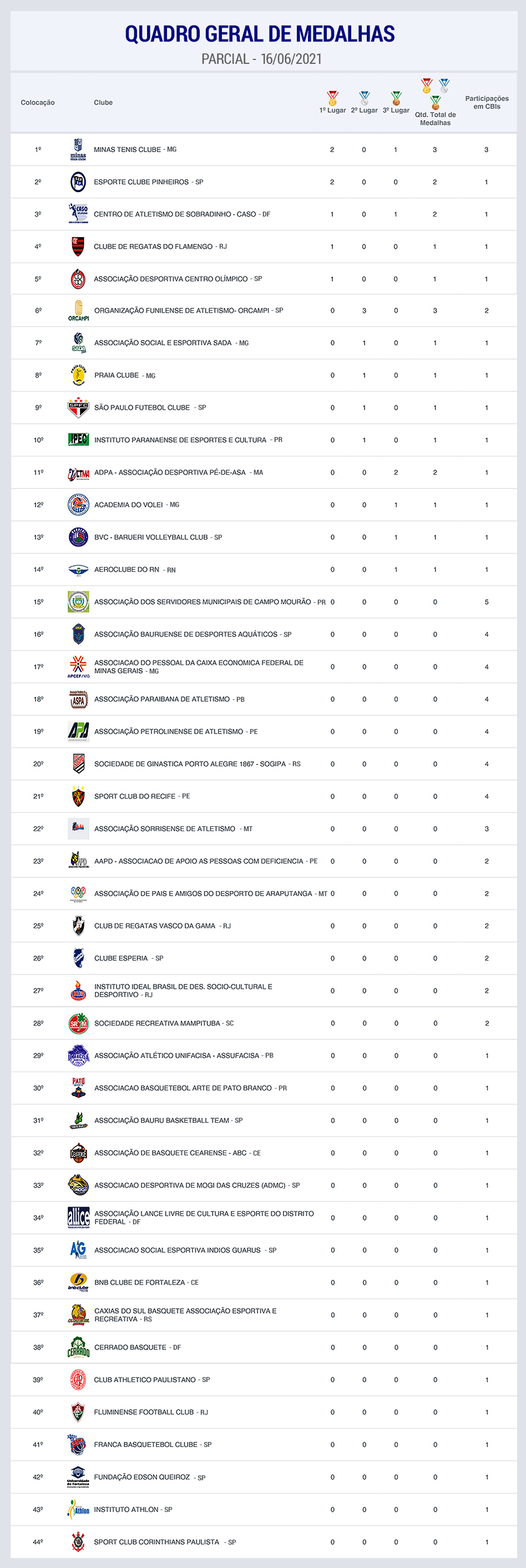Click the Colocação column header
This screenshot has height=1568, width=526.
pyautogui.click(x=38, y=103)
